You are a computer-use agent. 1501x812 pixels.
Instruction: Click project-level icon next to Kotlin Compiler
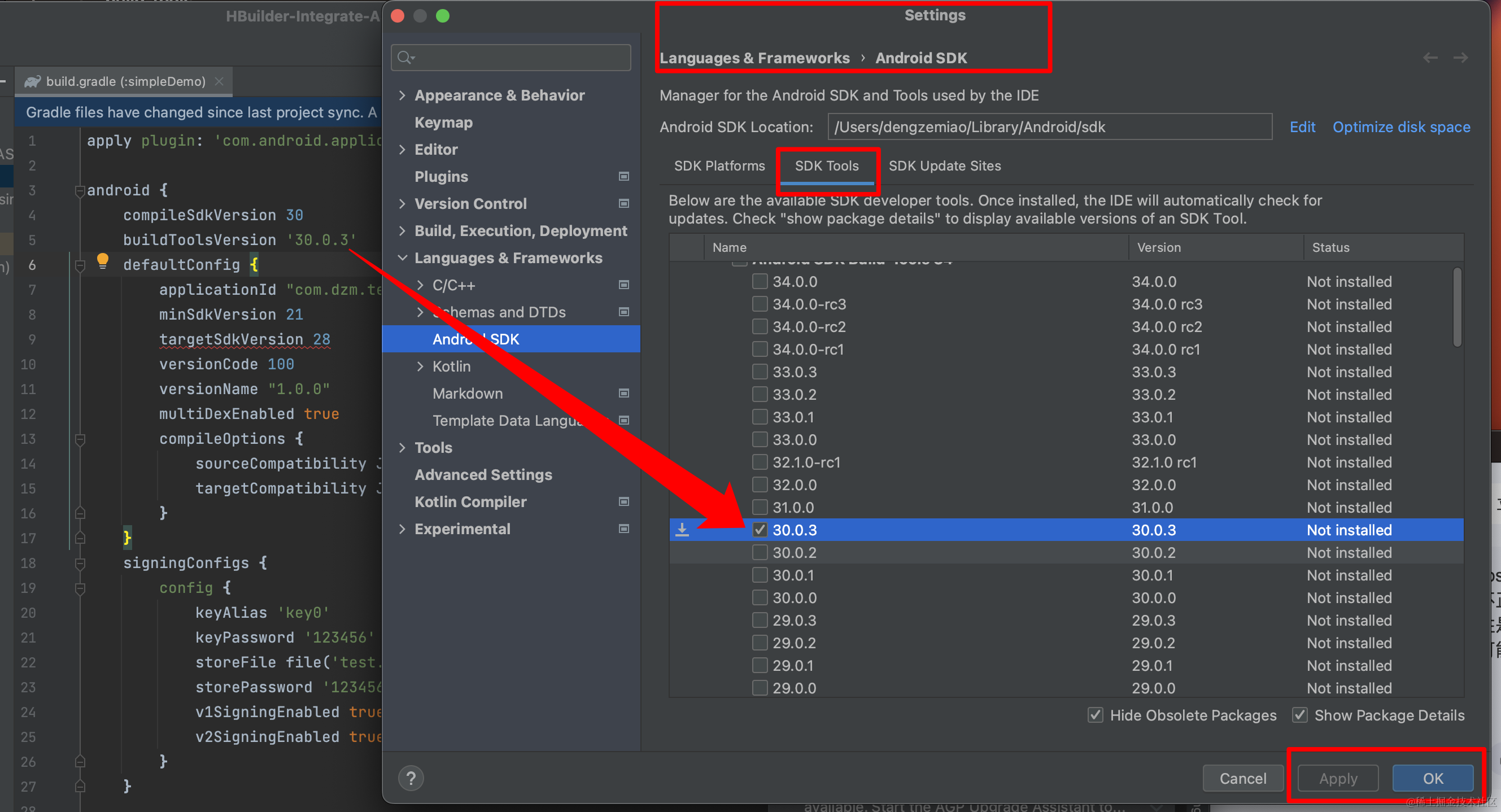coord(623,501)
